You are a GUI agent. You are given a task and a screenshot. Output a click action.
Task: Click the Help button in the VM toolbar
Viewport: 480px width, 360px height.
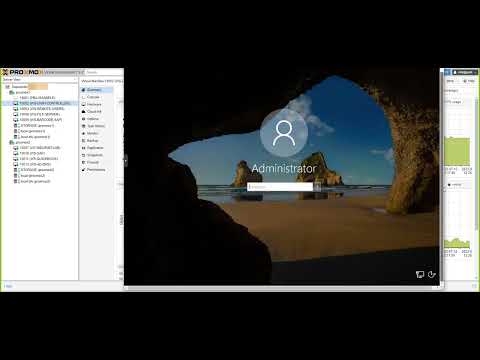pos(469,81)
